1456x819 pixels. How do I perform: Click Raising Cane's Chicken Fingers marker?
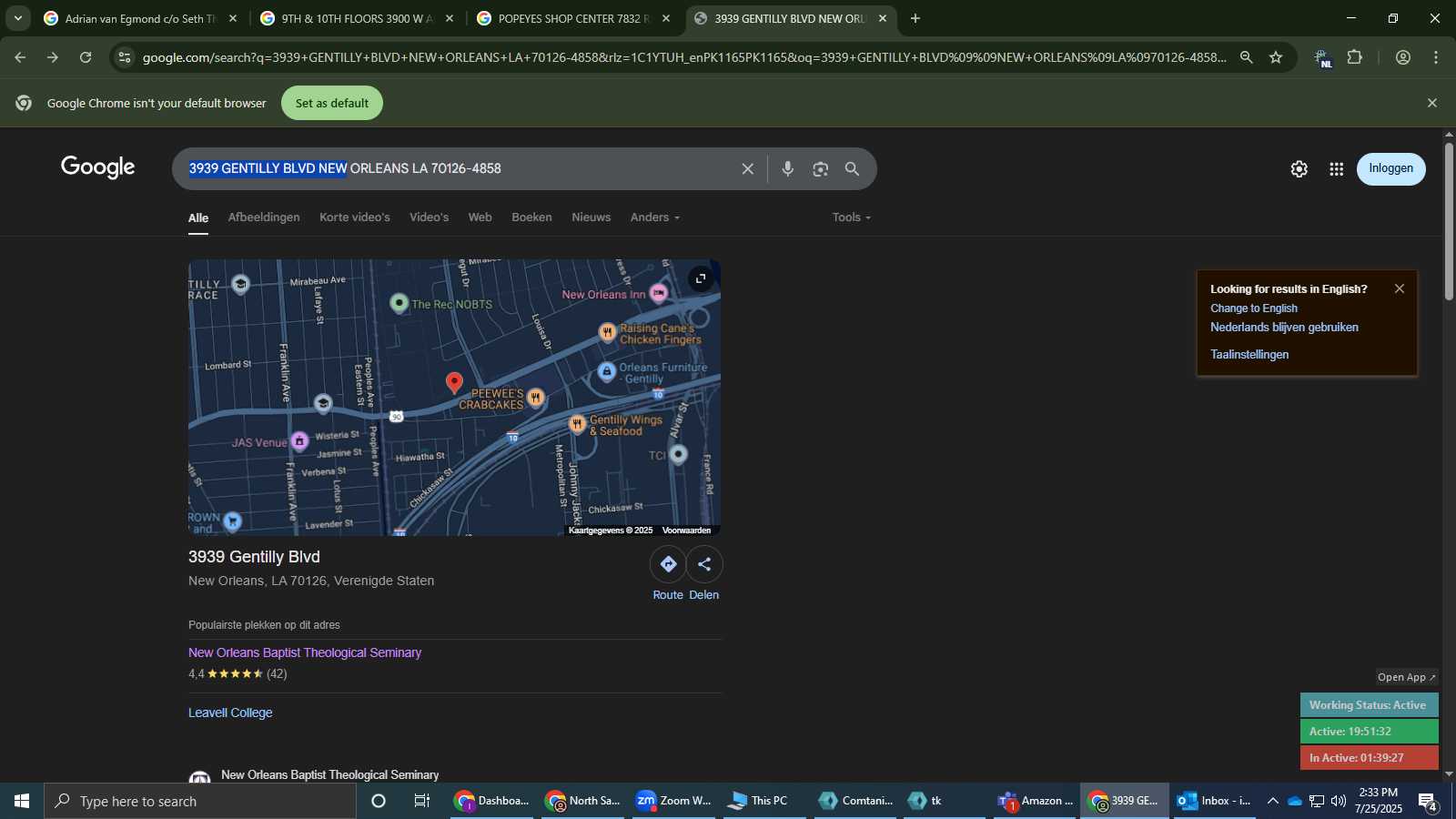point(607,333)
